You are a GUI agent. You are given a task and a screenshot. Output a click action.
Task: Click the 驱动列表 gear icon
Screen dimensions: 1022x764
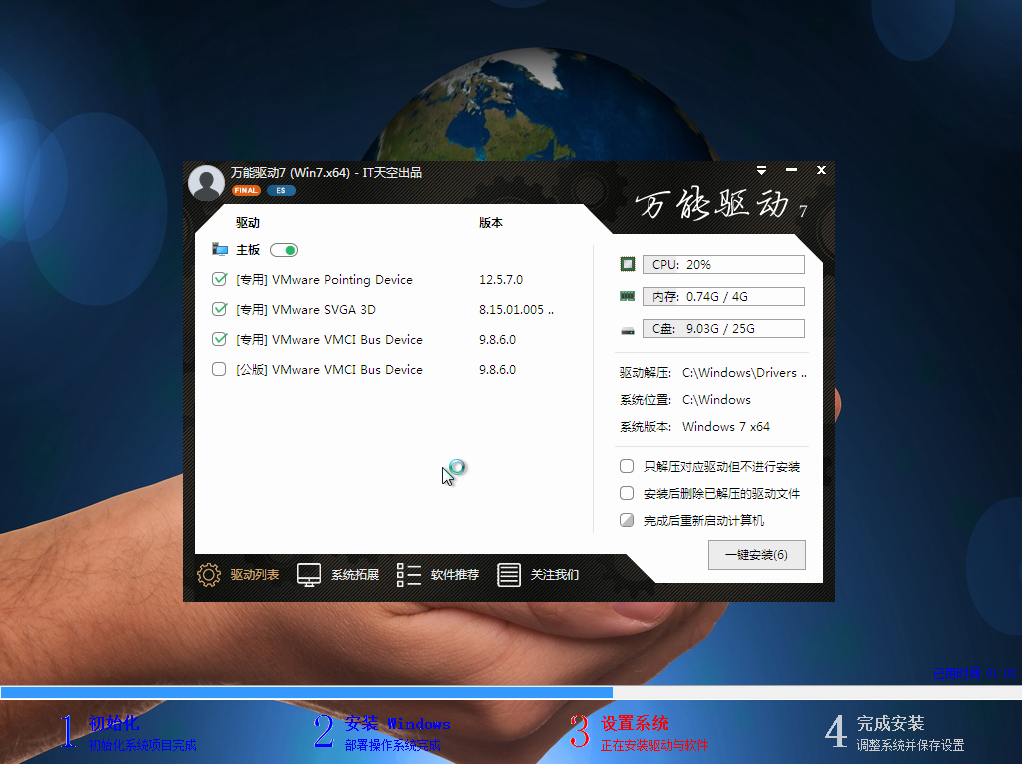(x=208, y=575)
